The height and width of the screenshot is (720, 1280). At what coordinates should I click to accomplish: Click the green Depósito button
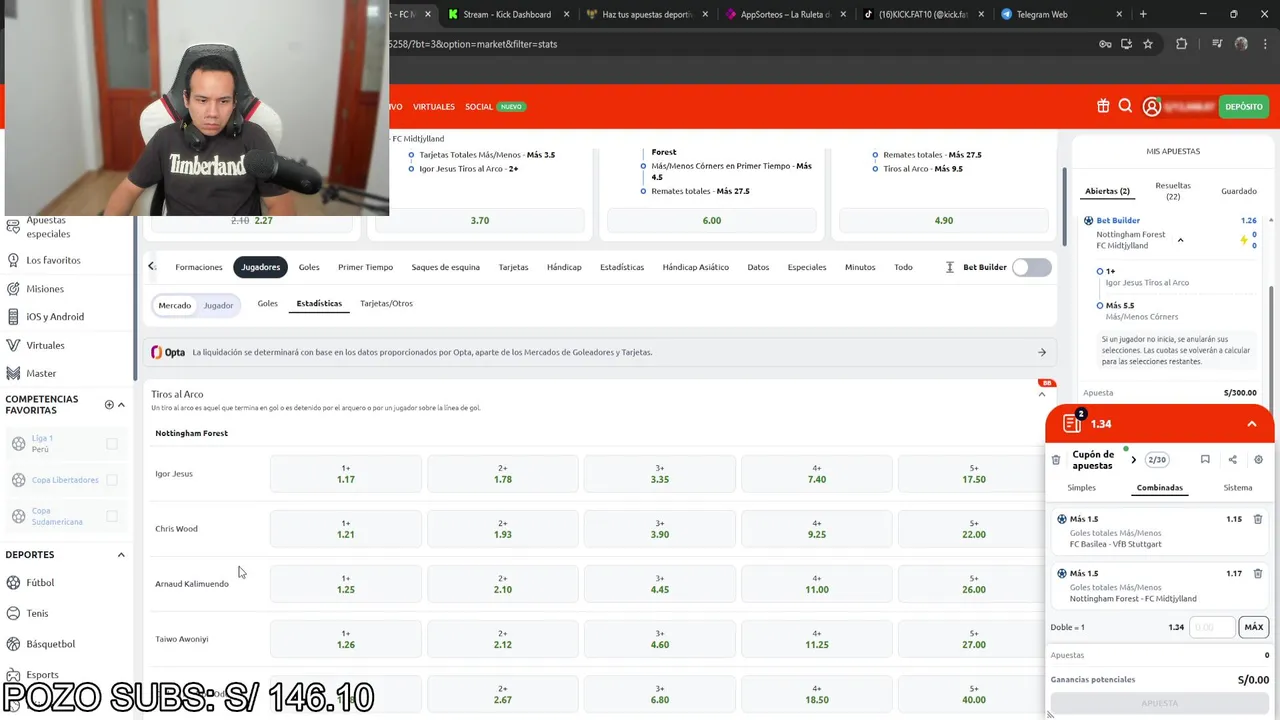click(x=1244, y=107)
